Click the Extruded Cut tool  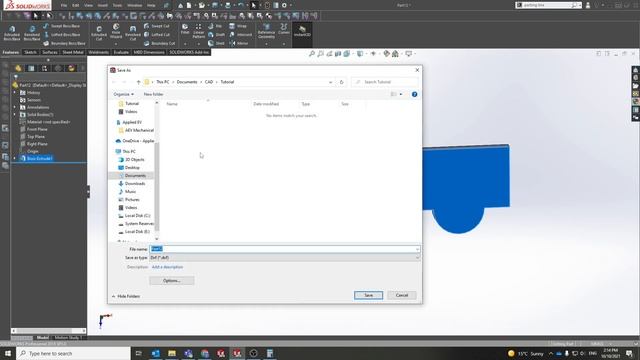(99, 33)
